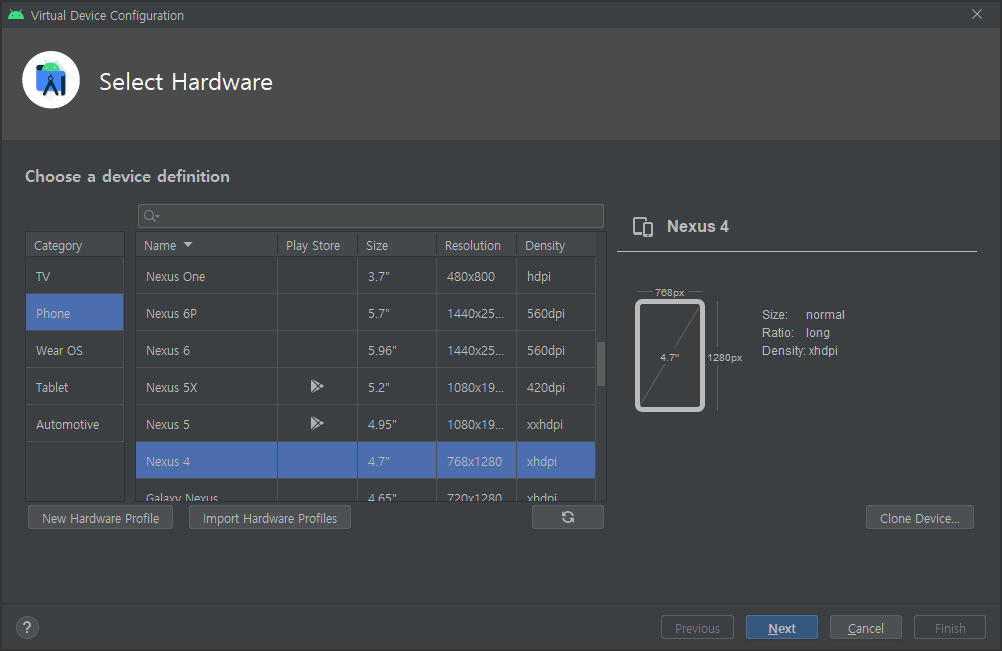
Task: Select the Phone category
Action: (75, 313)
